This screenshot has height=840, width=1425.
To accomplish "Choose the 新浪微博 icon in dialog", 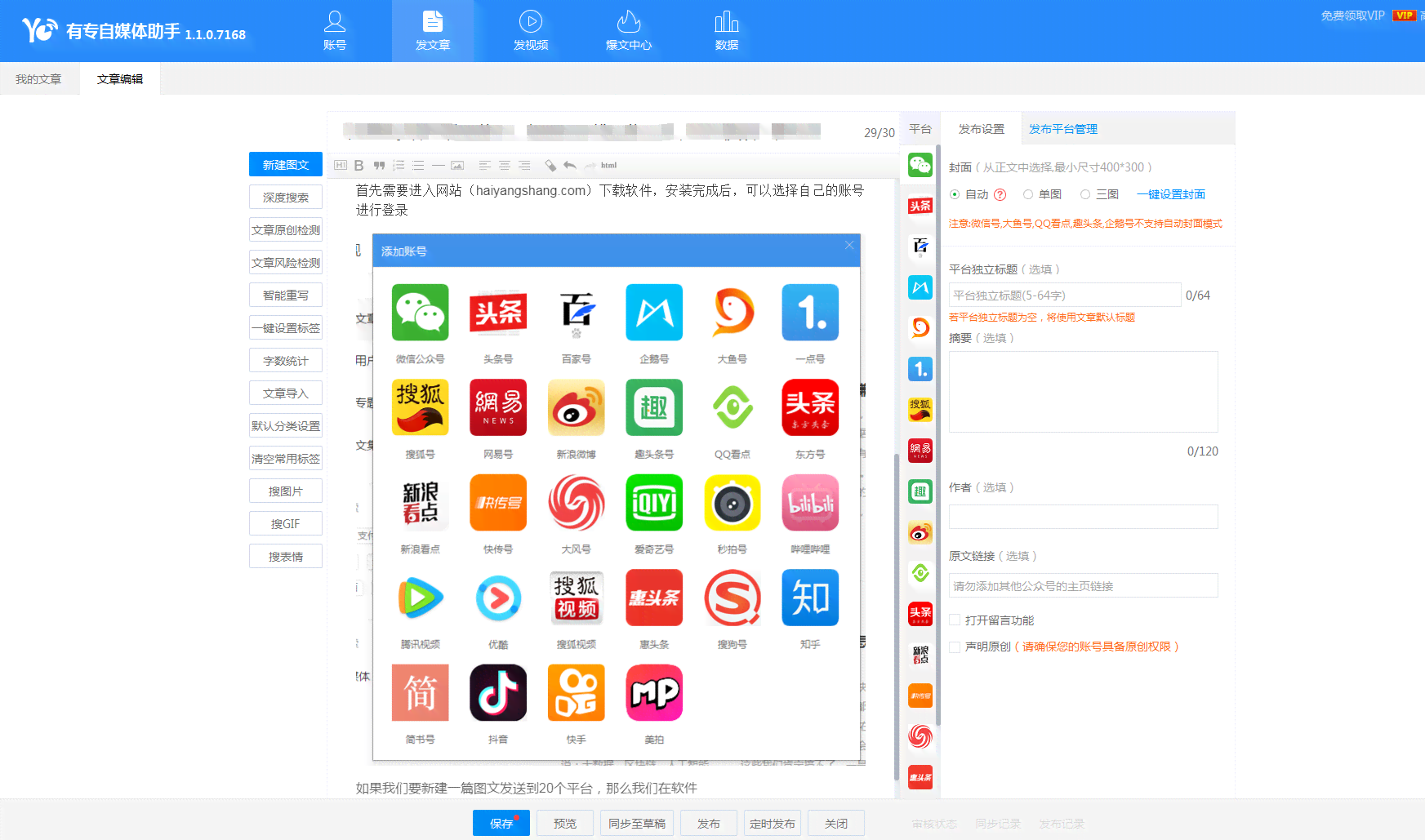I will pyautogui.click(x=576, y=407).
